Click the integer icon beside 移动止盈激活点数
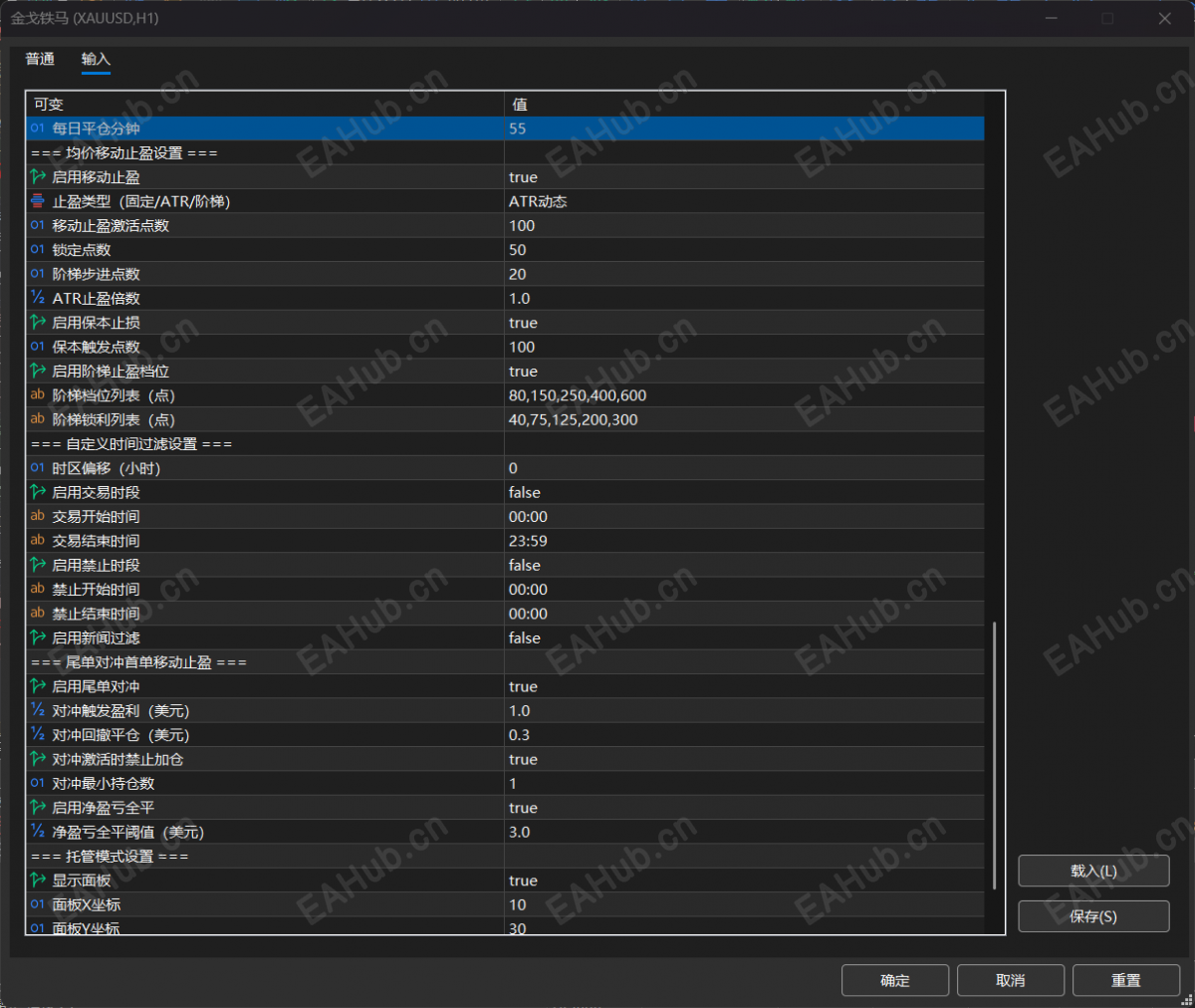1195x1008 pixels. [38, 225]
